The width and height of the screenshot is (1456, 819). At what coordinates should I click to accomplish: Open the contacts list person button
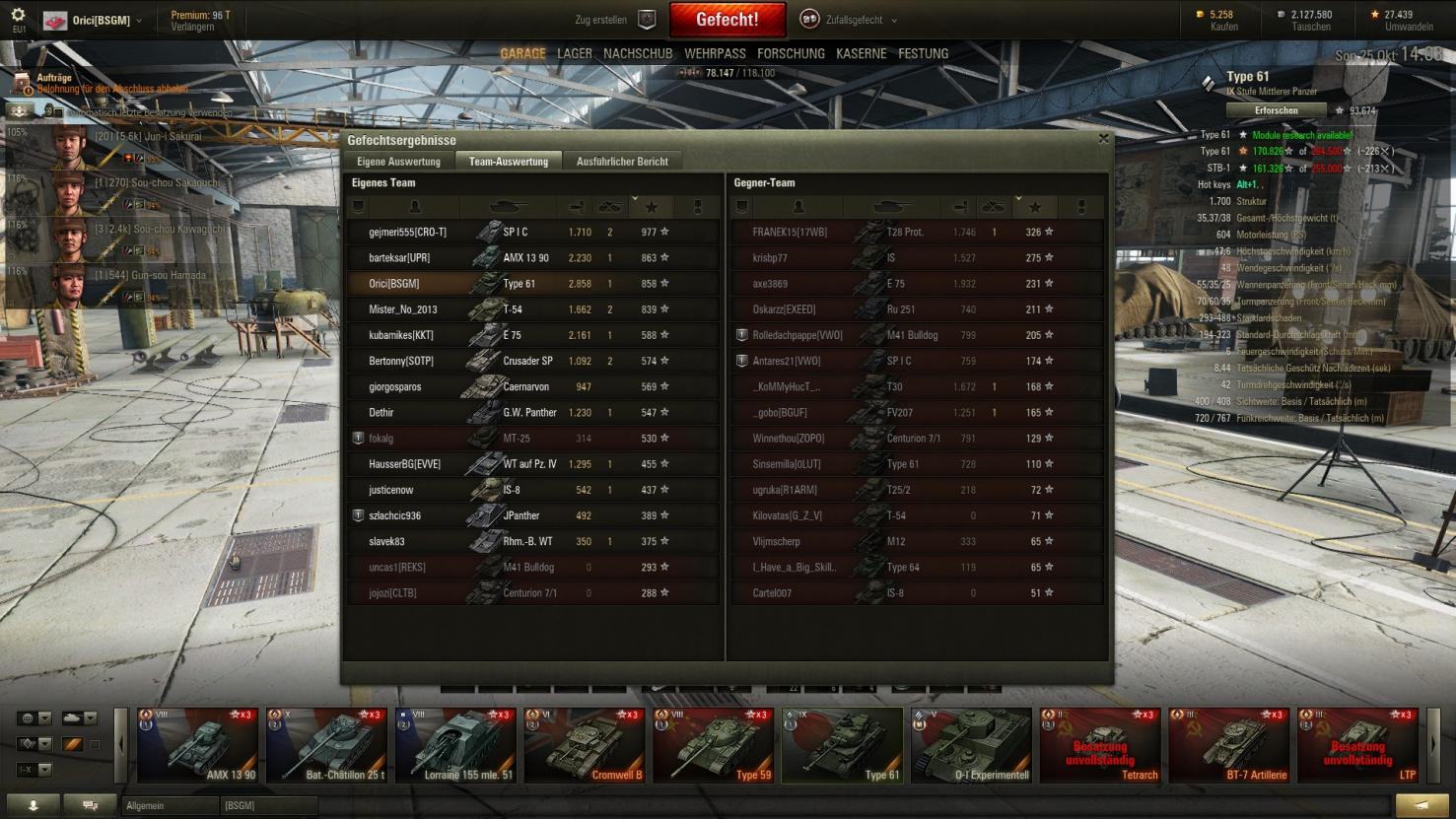coord(33,805)
